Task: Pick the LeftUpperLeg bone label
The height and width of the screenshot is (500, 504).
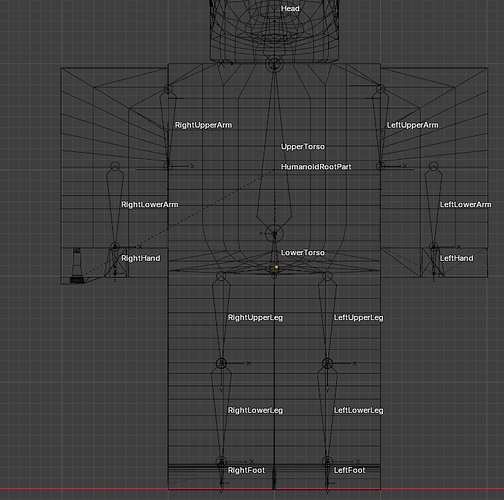Action: tap(358, 318)
